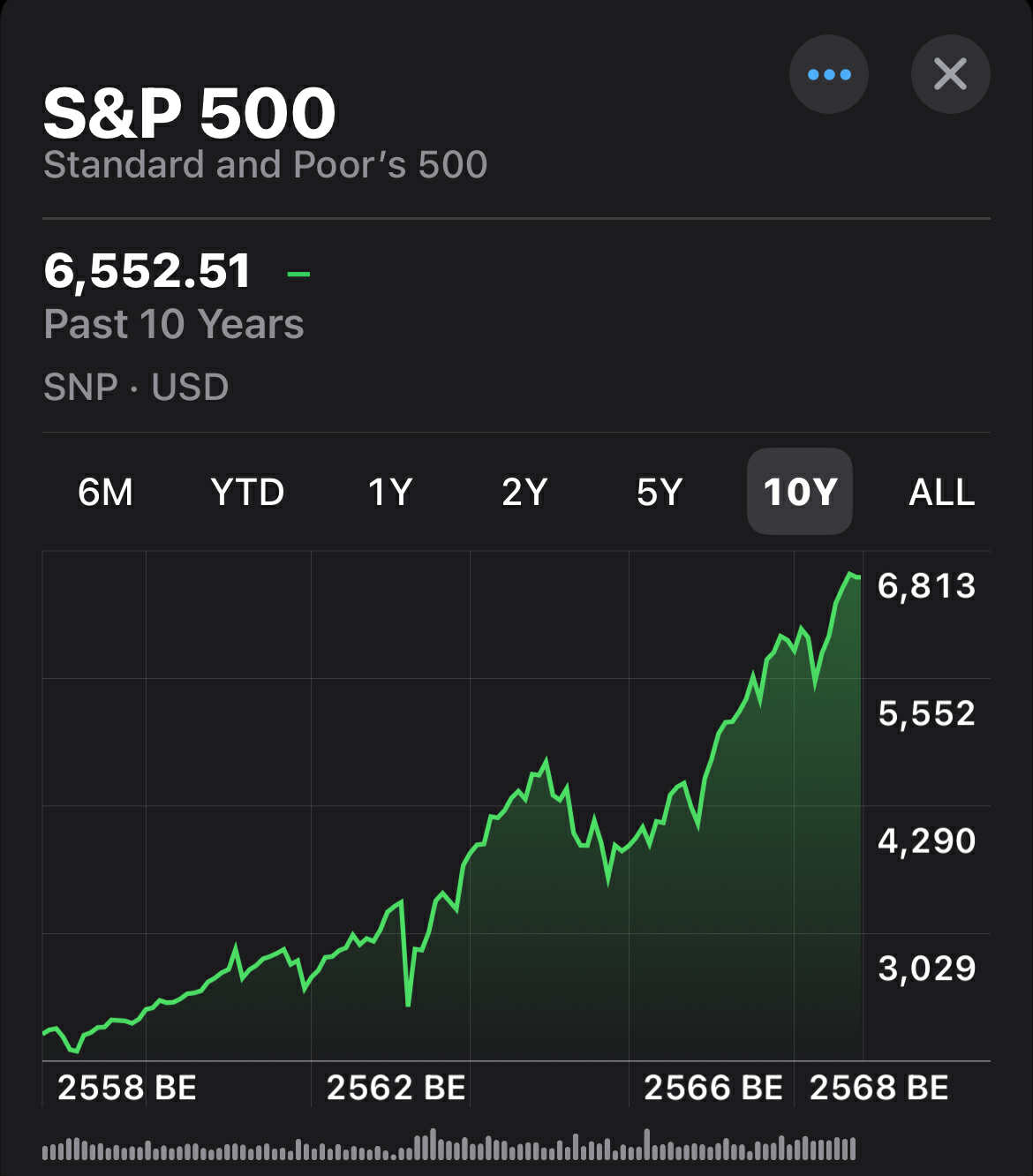This screenshot has width=1033, height=1176.
Task: Click the 3,029 price axis label
Action: (926, 969)
